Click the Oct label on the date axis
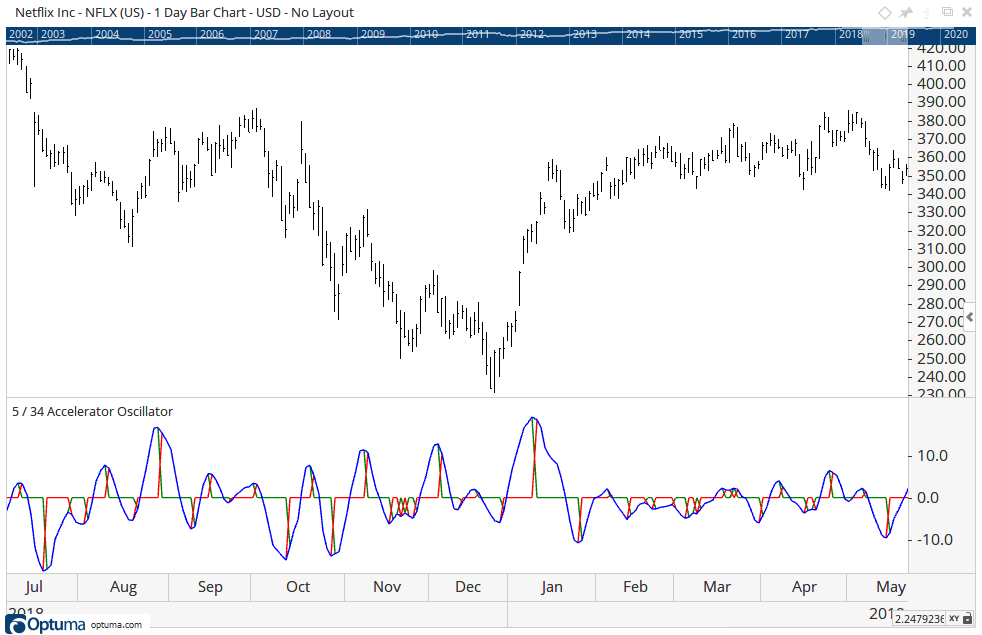This screenshot has height=635, width=982. click(x=298, y=587)
